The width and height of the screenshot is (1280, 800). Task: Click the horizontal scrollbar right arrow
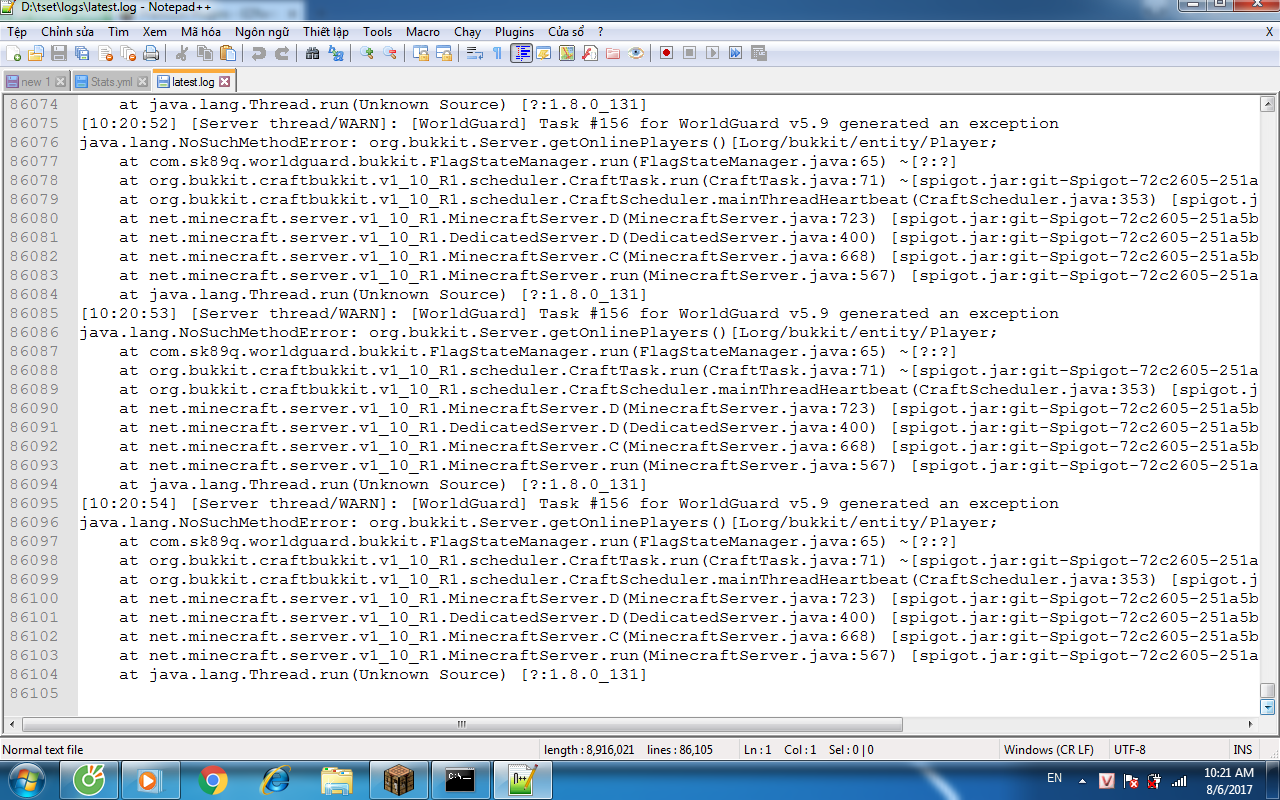click(x=1250, y=724)
